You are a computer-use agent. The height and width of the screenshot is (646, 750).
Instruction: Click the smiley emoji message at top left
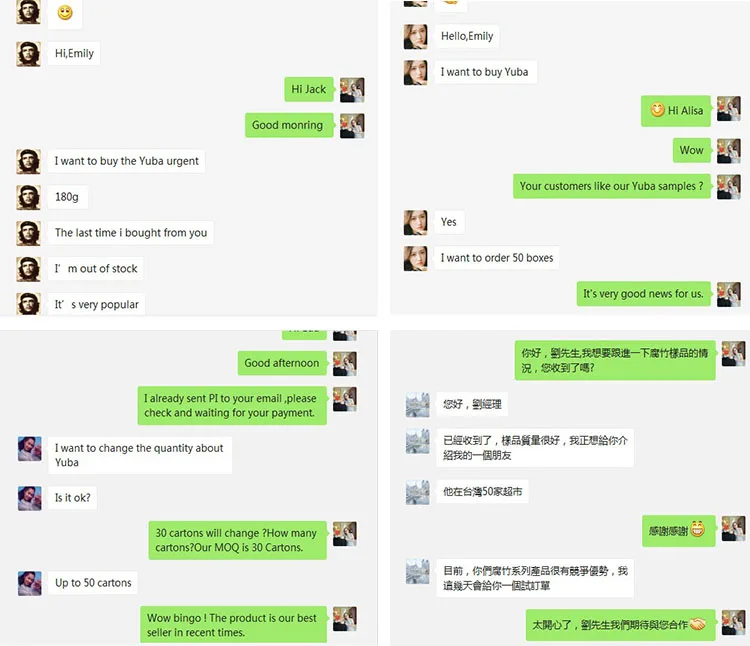(65, 13)
